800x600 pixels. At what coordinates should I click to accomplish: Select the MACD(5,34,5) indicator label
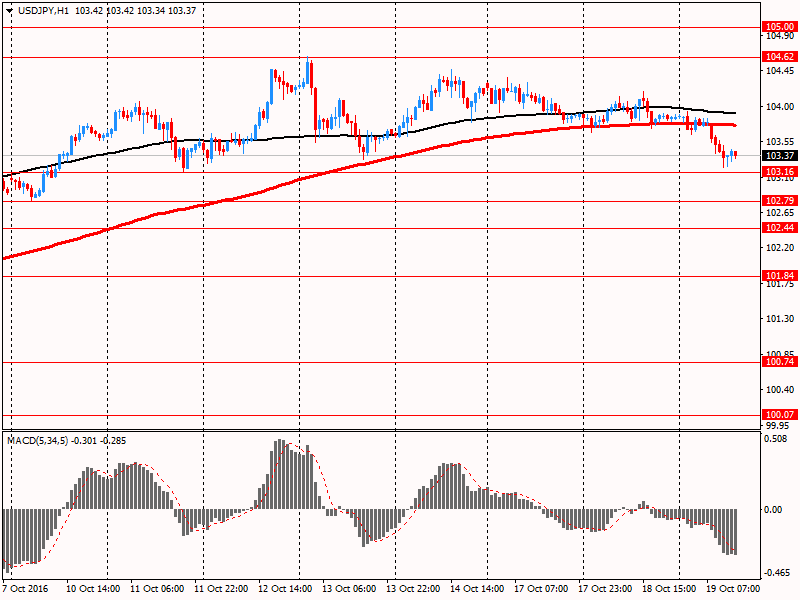[x=37, y=440]
